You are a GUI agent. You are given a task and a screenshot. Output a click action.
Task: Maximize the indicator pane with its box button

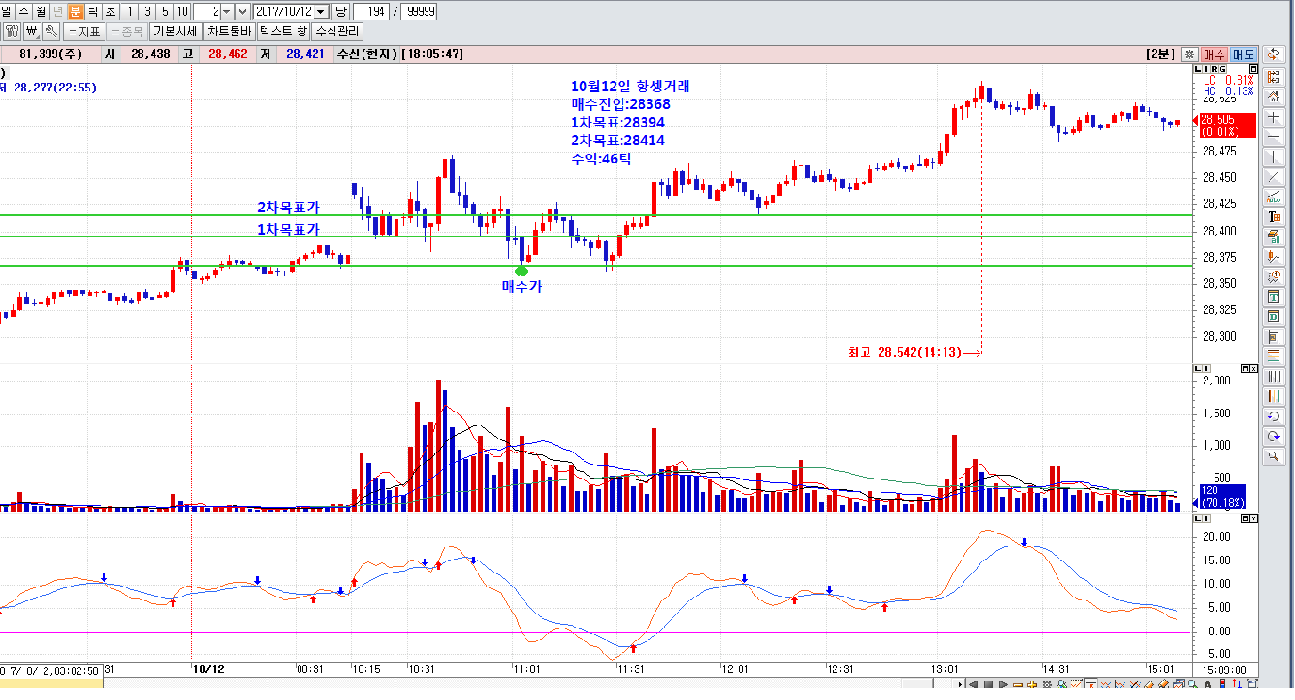[x=1245, y=519]
